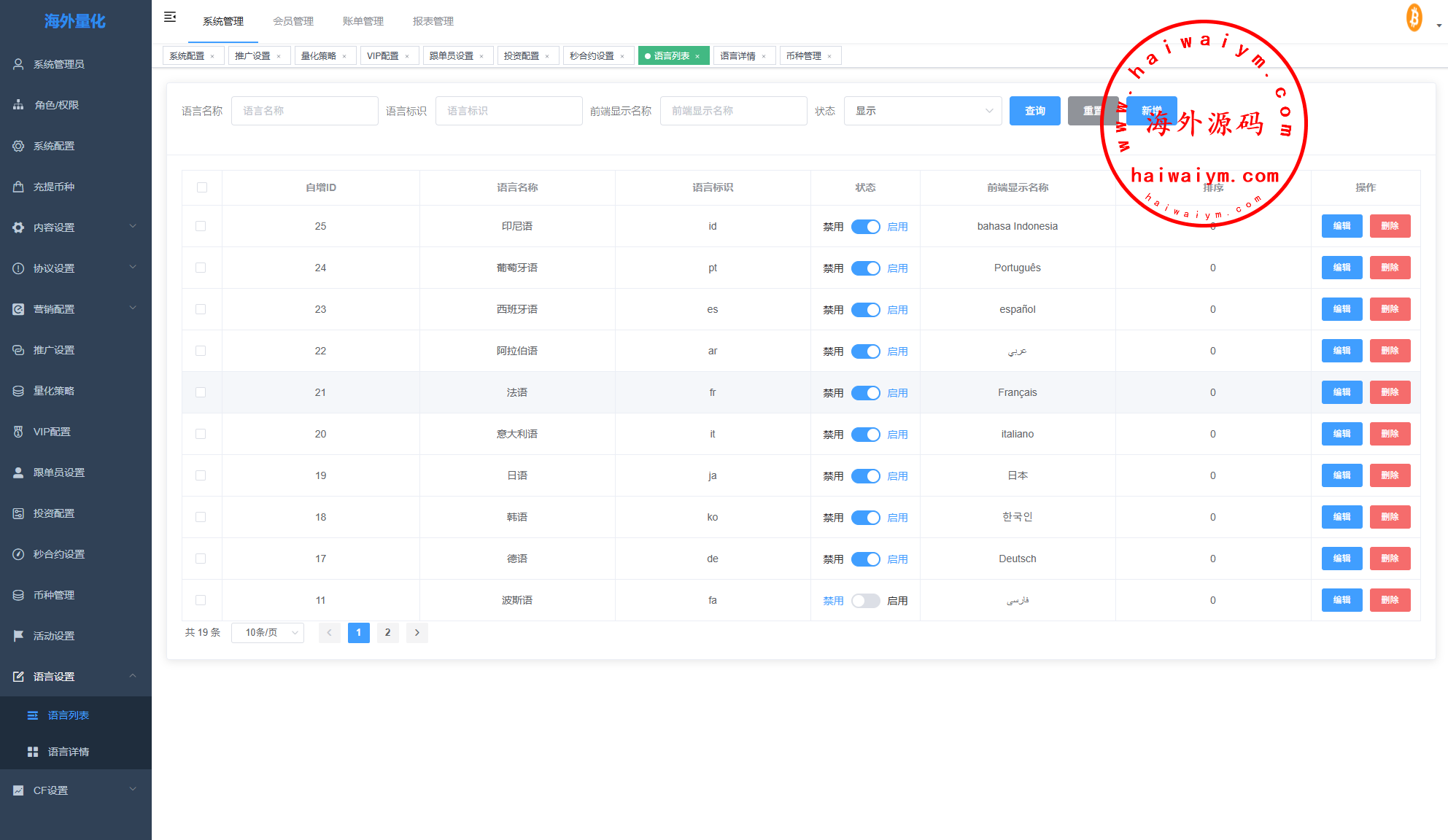Open 角色/权限 sidebar icon item
The width and height of the screenshot is (1448, 840).
point(18,105)
